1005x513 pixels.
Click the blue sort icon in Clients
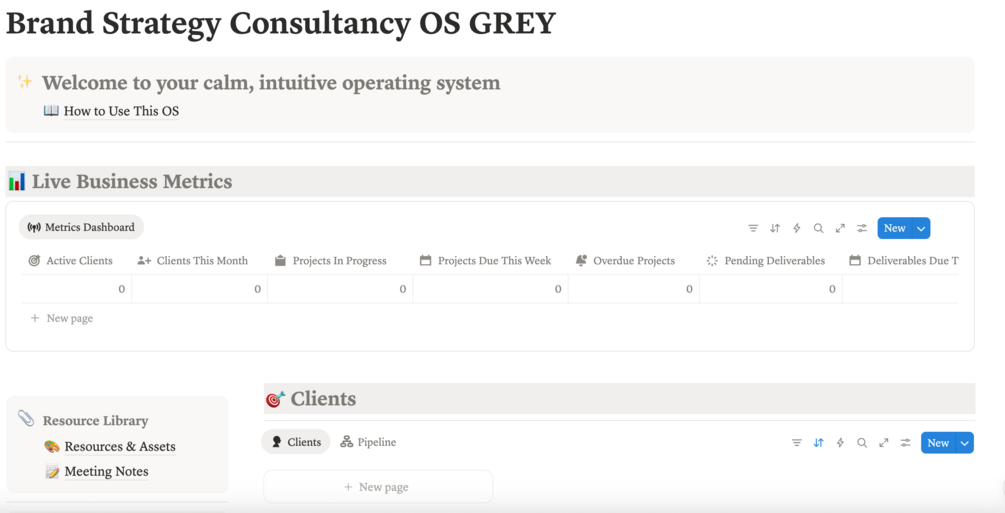[x=818, y=443]
